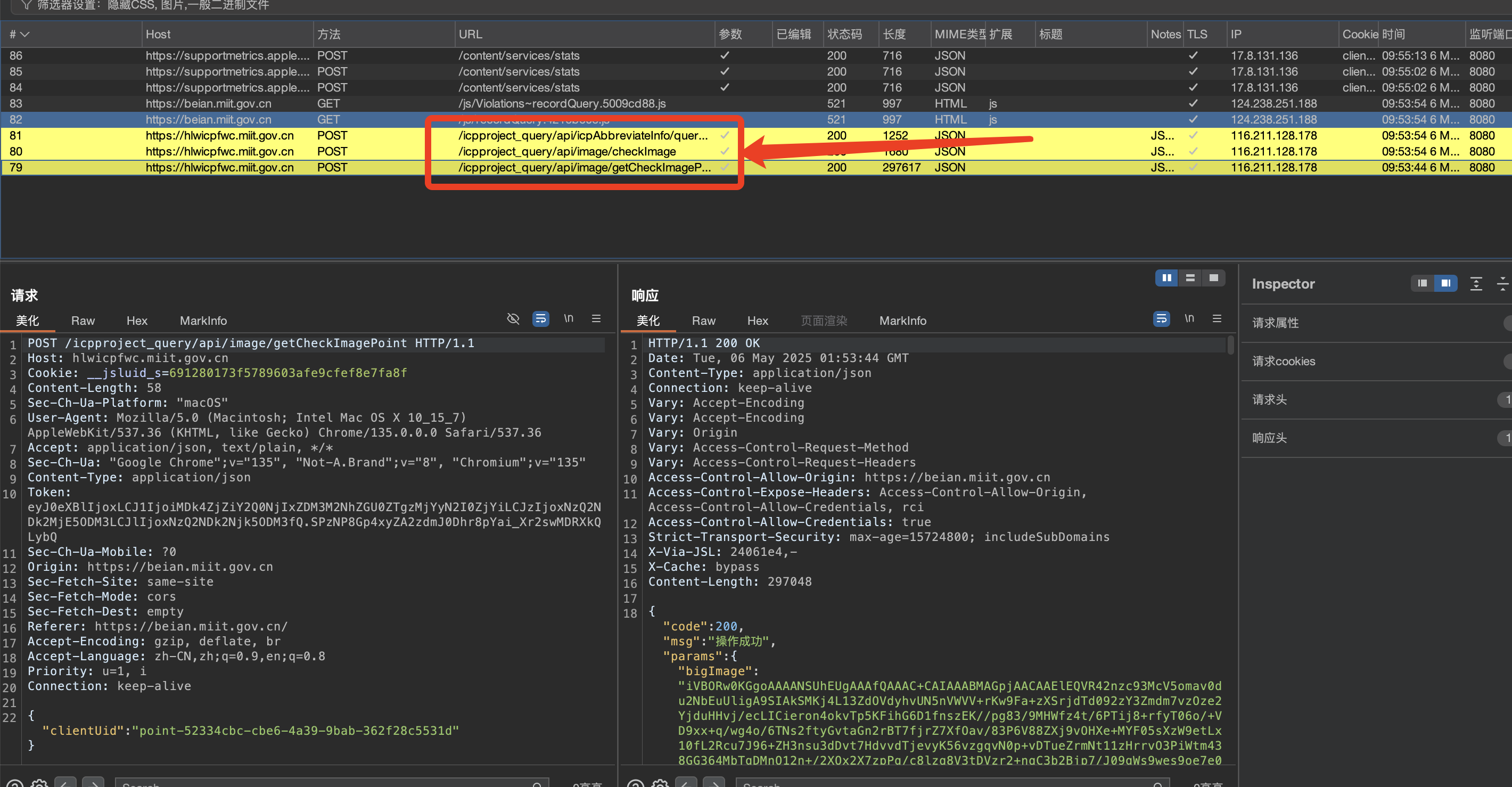Toggle word wrap in request panel
Screen dimensions: 1512x787
(540, 318)
